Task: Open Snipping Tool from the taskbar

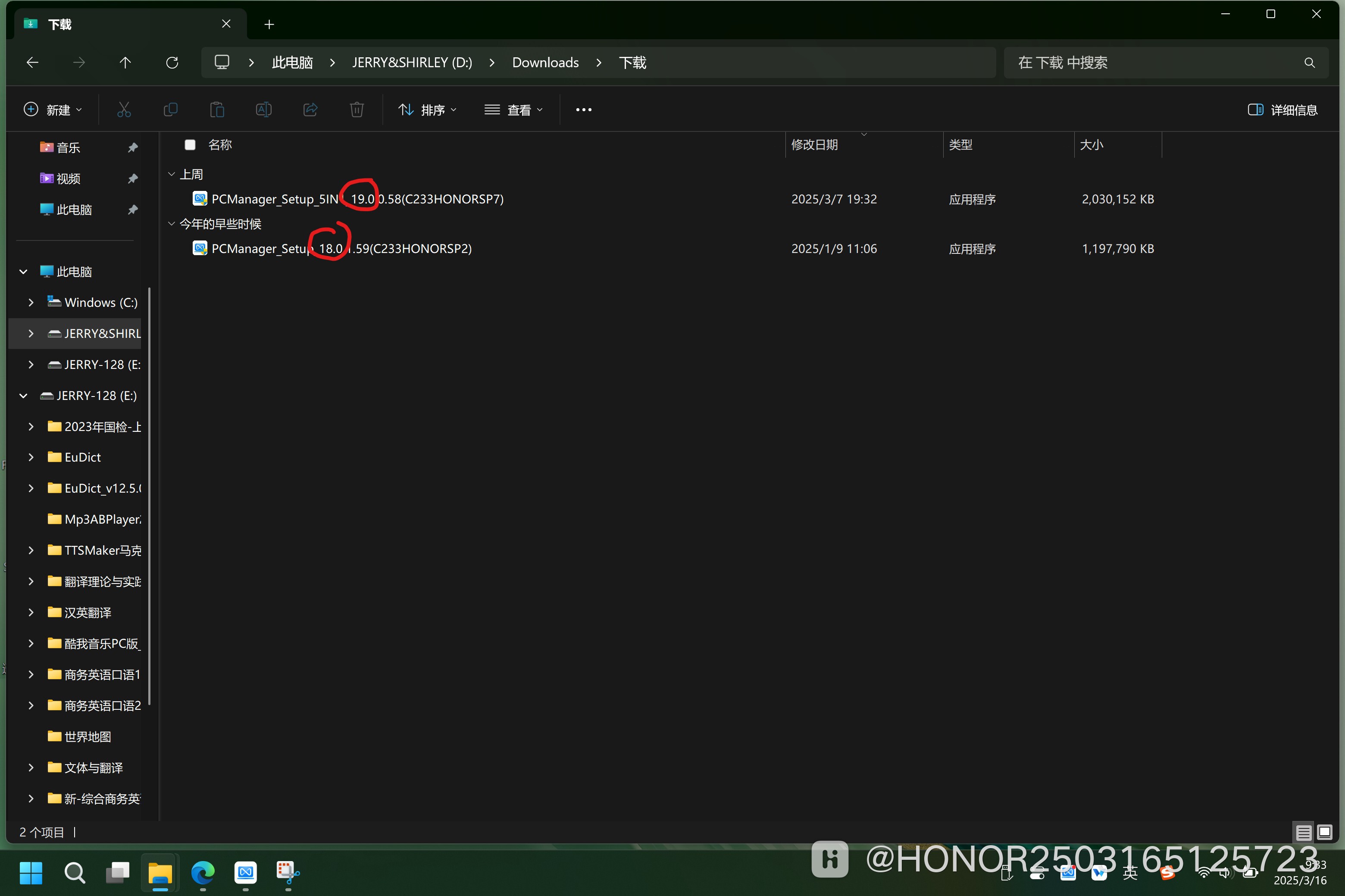Action: [x=288, y=873]
